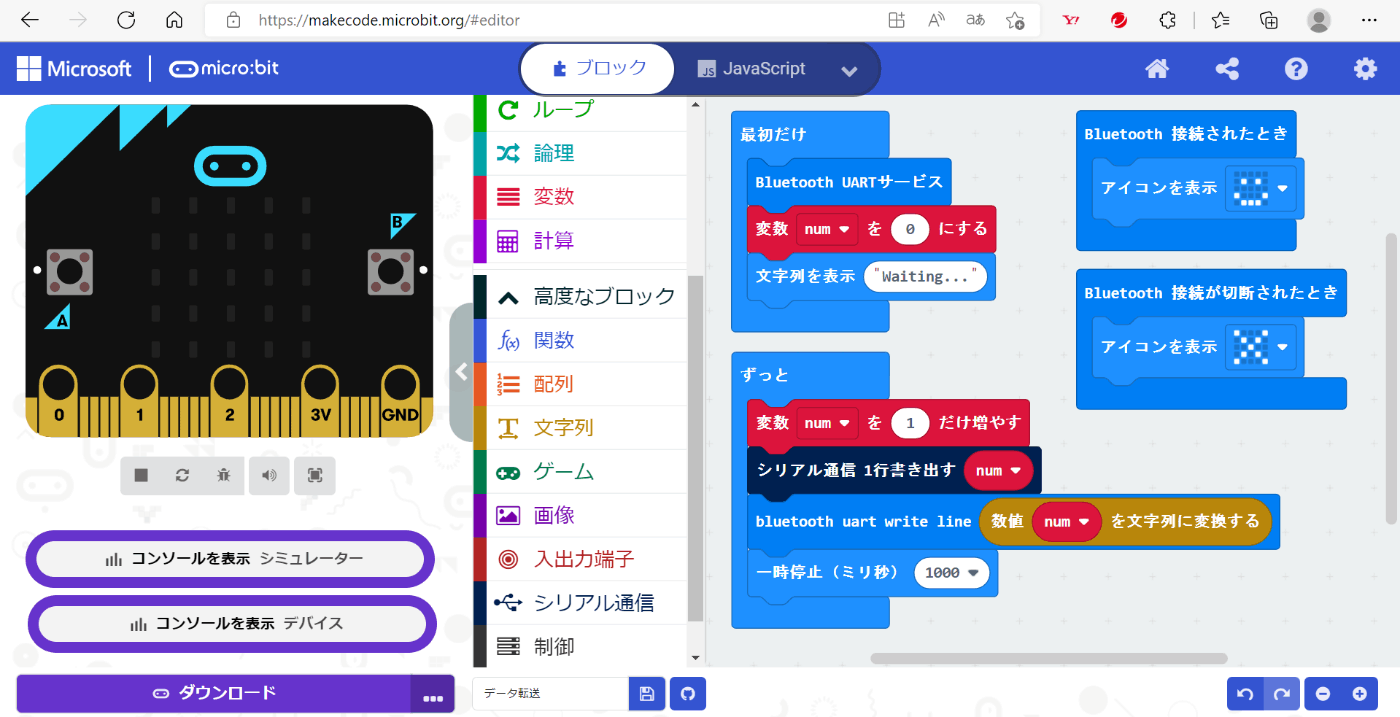Toggle debug mode bug icon
Screen dimensions: 1400x717
(223, 475)
